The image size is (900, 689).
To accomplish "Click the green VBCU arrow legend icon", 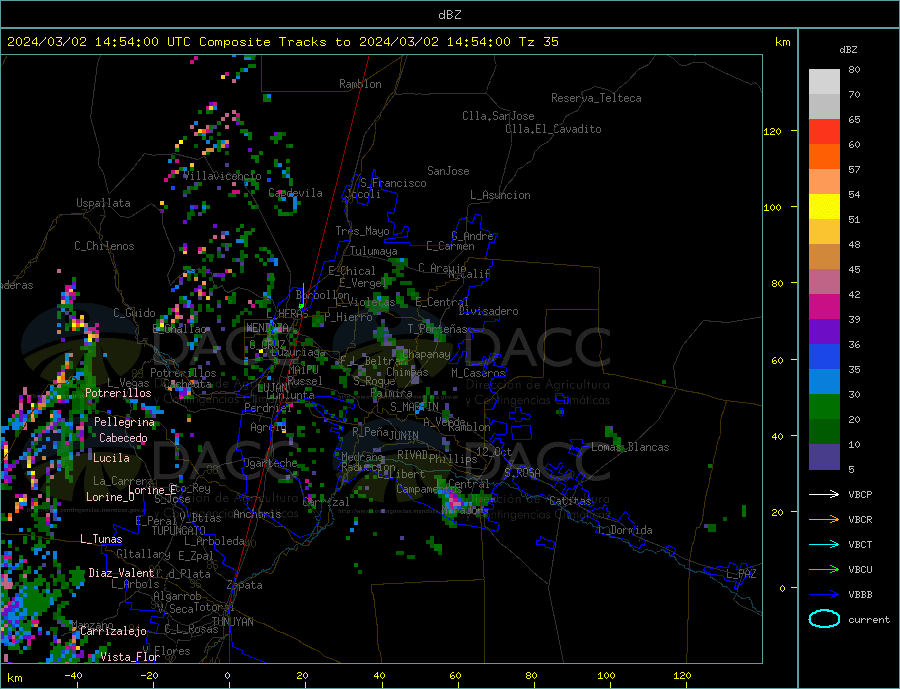I will pos(824,570).
